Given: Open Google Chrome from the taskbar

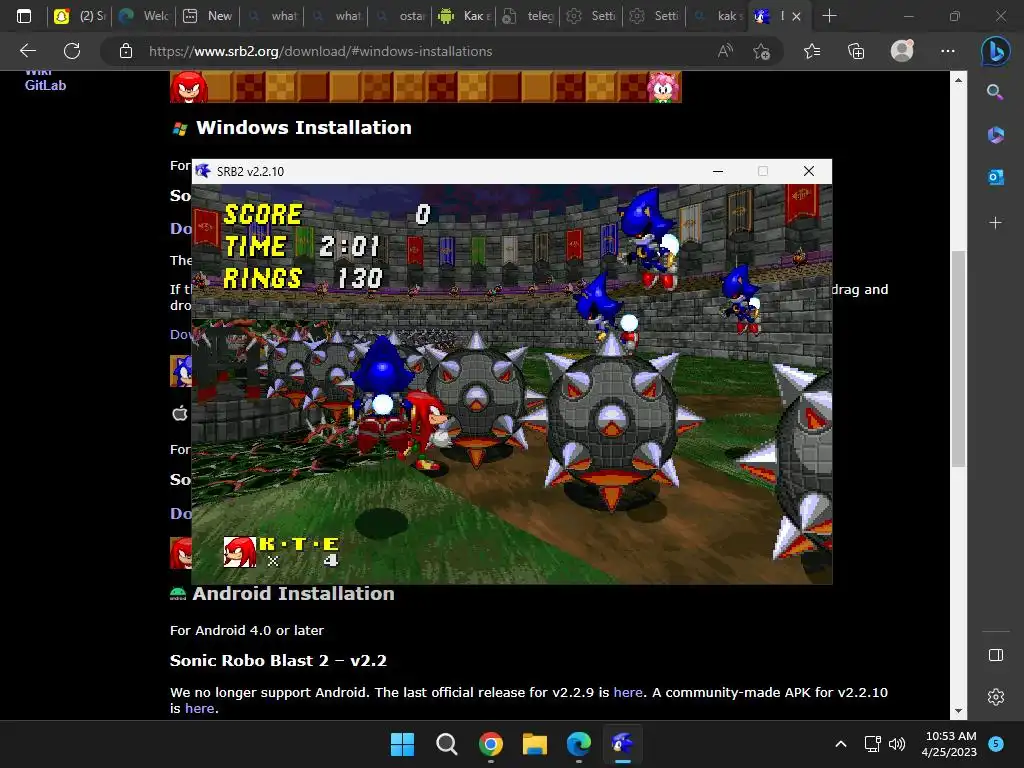Looking at the screenshot, I should tap(490, 744).
